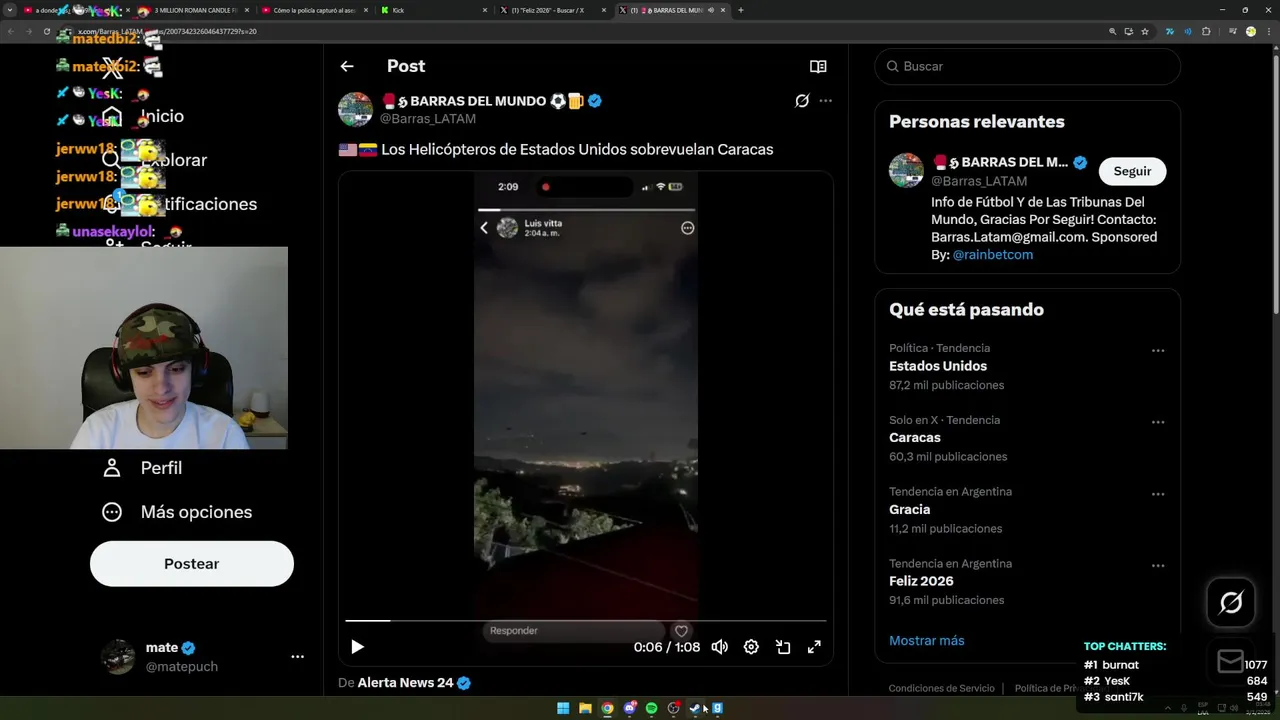Open the Caracas trend

915,438
